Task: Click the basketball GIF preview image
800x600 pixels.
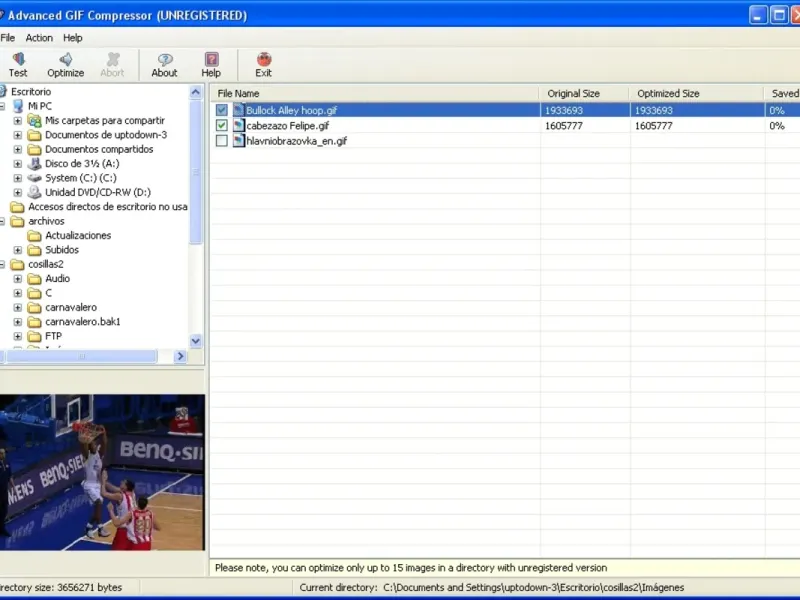Action: point(102,471)
